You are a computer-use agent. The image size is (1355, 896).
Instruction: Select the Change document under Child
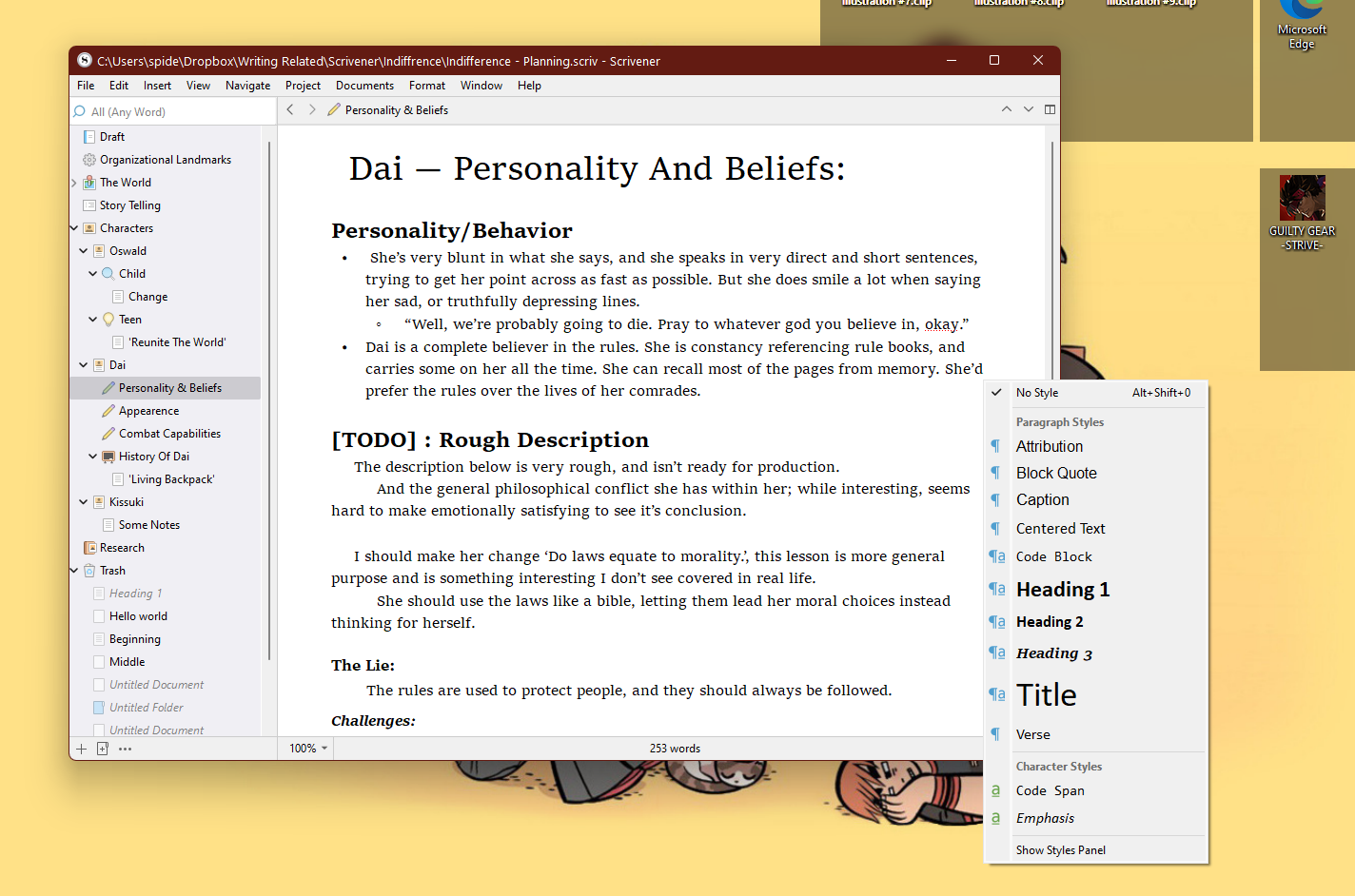(147, 297)
